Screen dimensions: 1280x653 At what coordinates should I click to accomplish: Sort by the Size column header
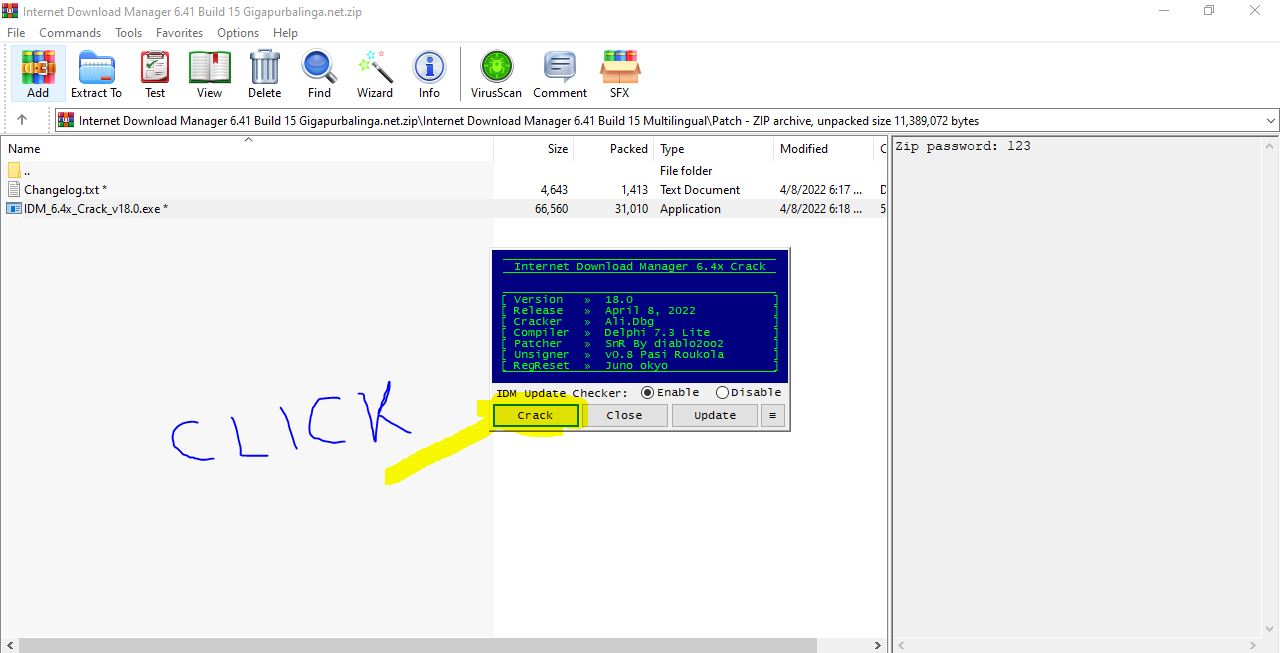click(534, 149)
